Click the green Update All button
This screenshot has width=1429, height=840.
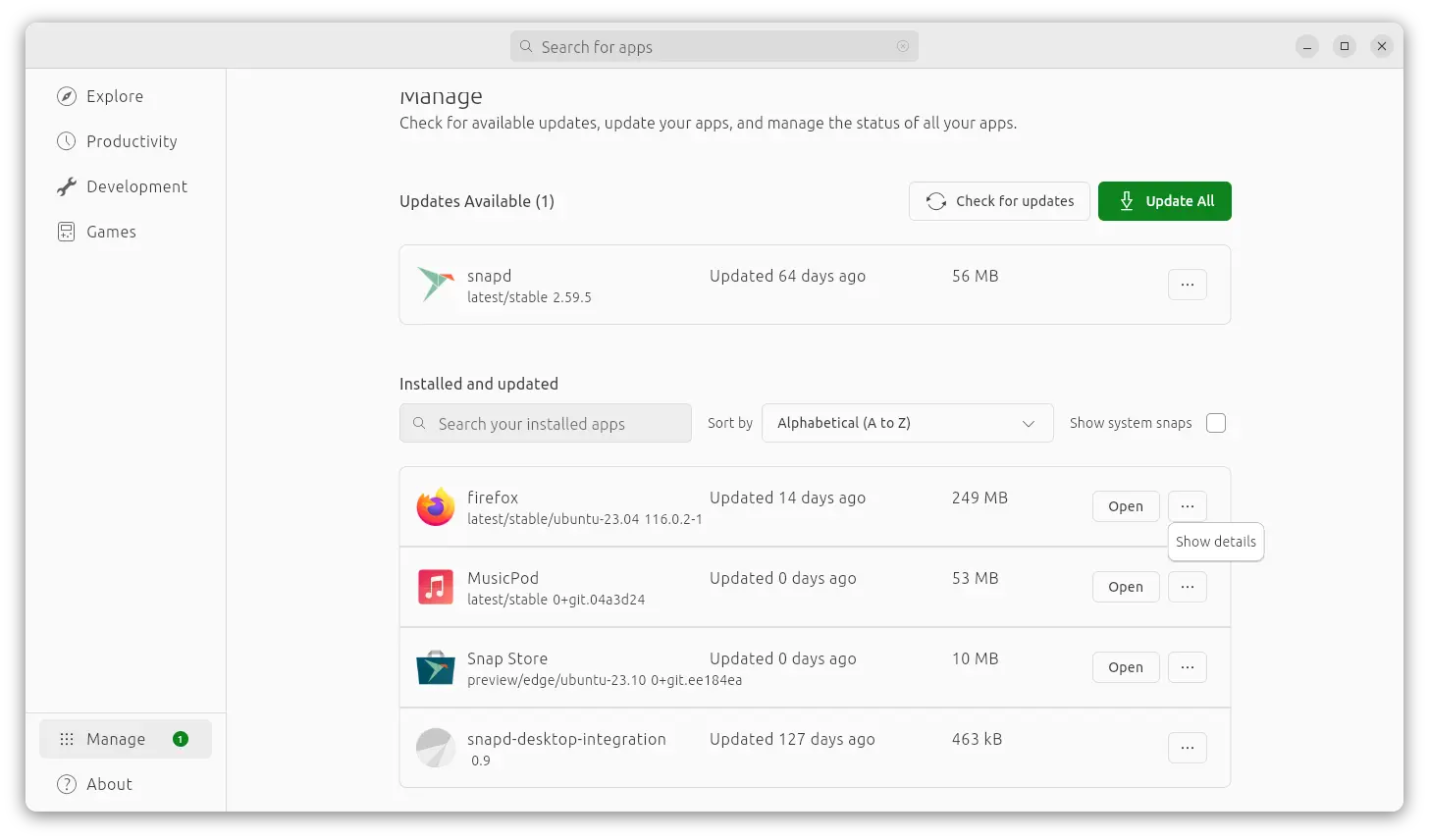tap(1164, 201)
